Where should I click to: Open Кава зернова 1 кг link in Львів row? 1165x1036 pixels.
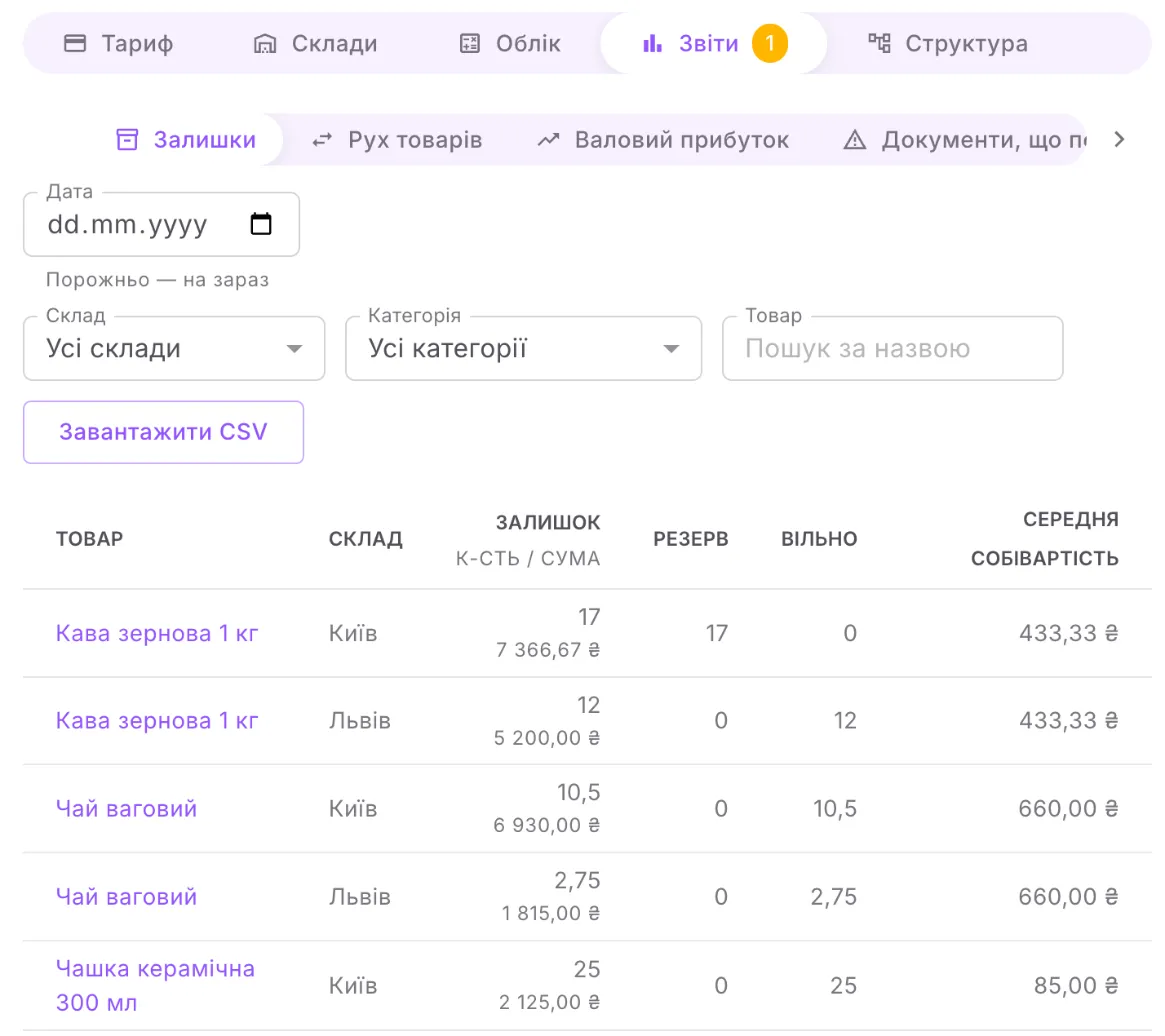[157, 721]
